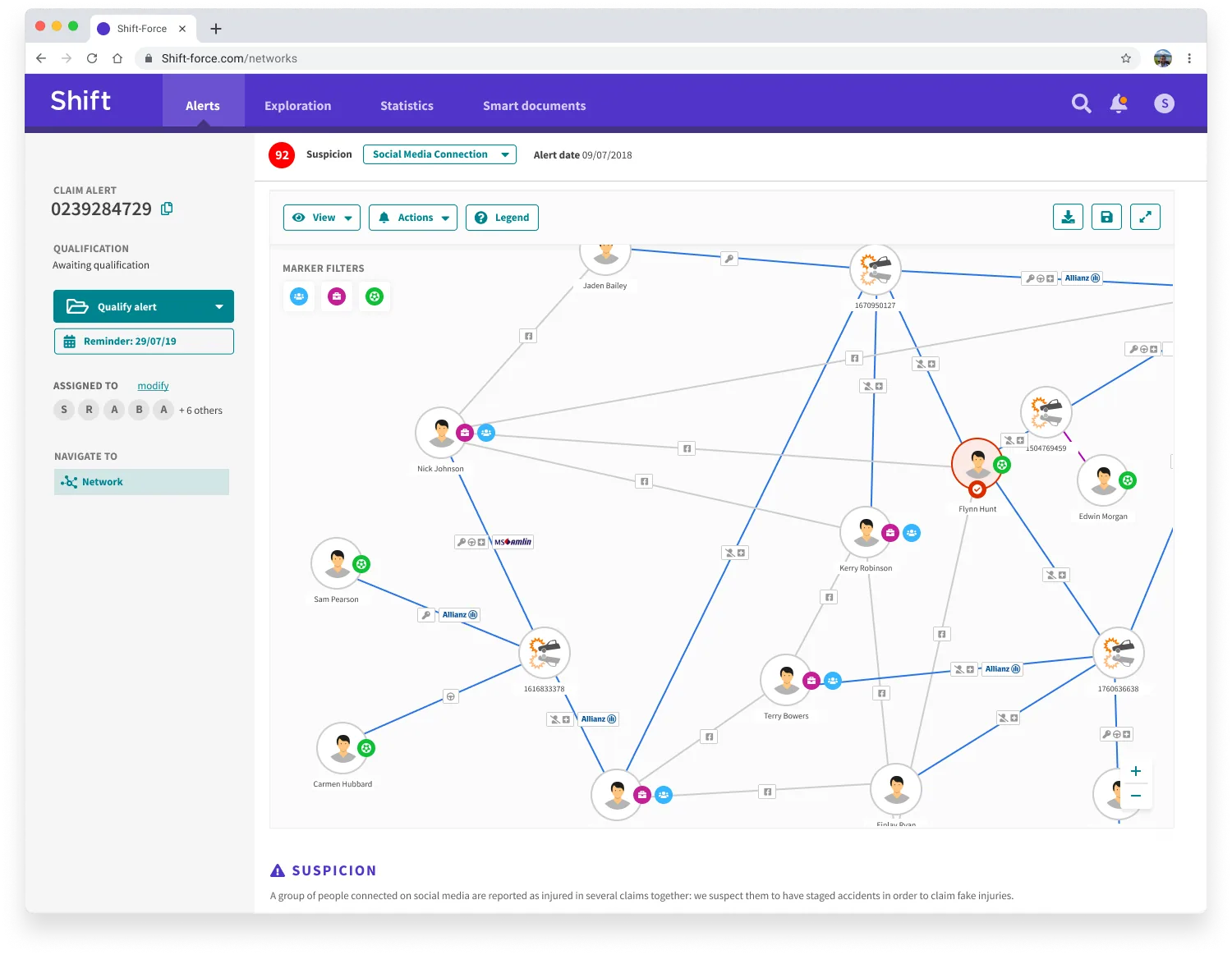The image size is (1232, 955).
Task: Expand Qualify alert dropdown arrow
Action: click(219, 307)
